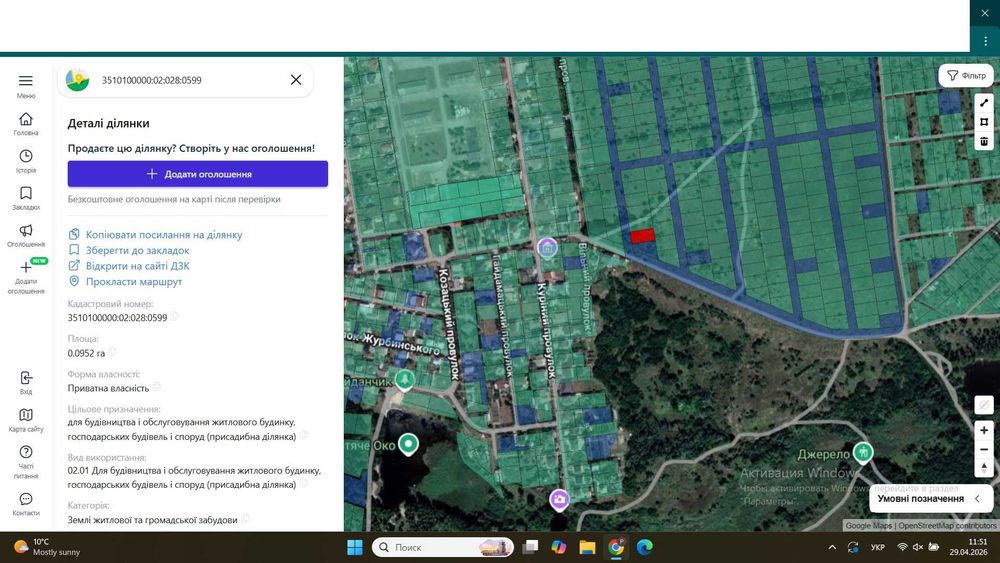Click the purple Додати оголошення button
The image size is (1000, 563).
(198, 173)
